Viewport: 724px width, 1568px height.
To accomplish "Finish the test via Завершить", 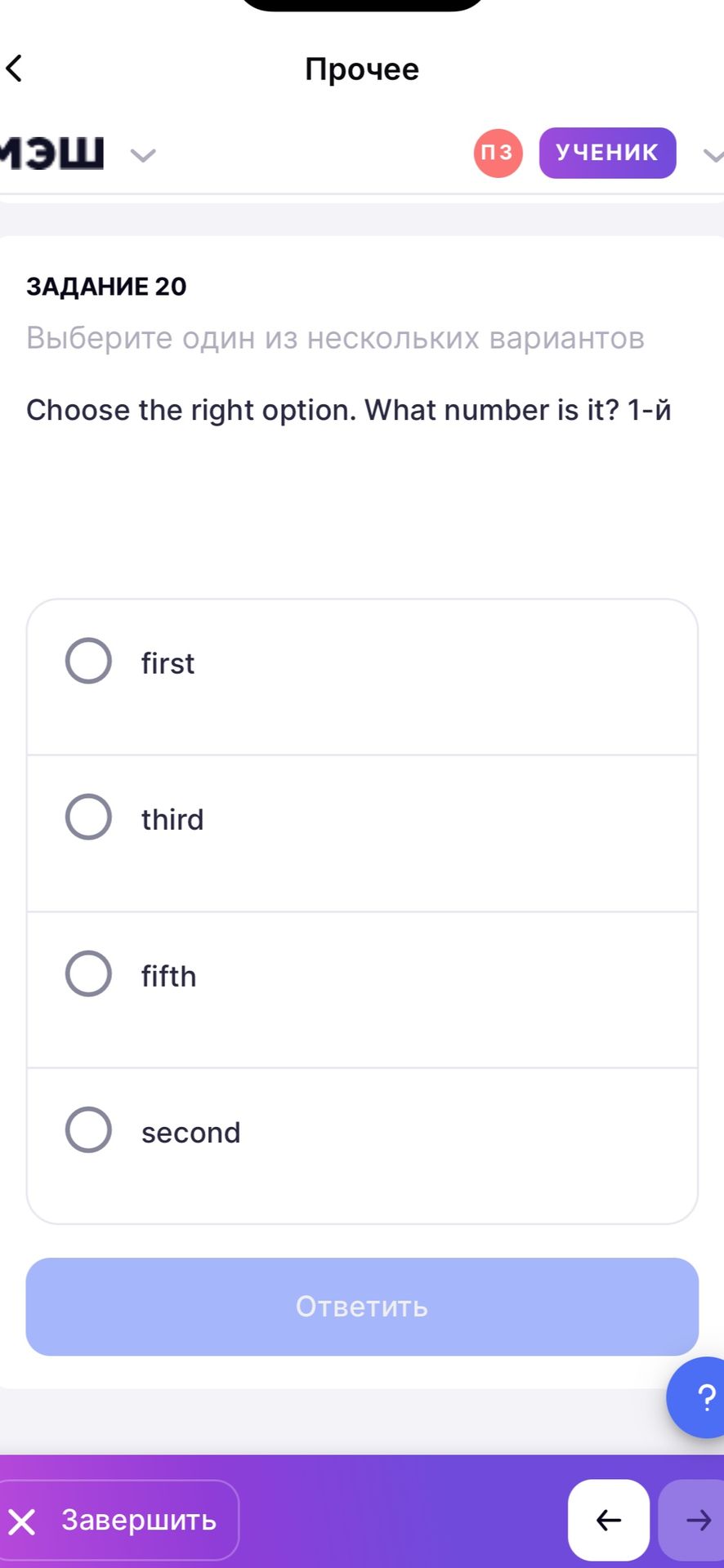I will (x=118, y=1520).
